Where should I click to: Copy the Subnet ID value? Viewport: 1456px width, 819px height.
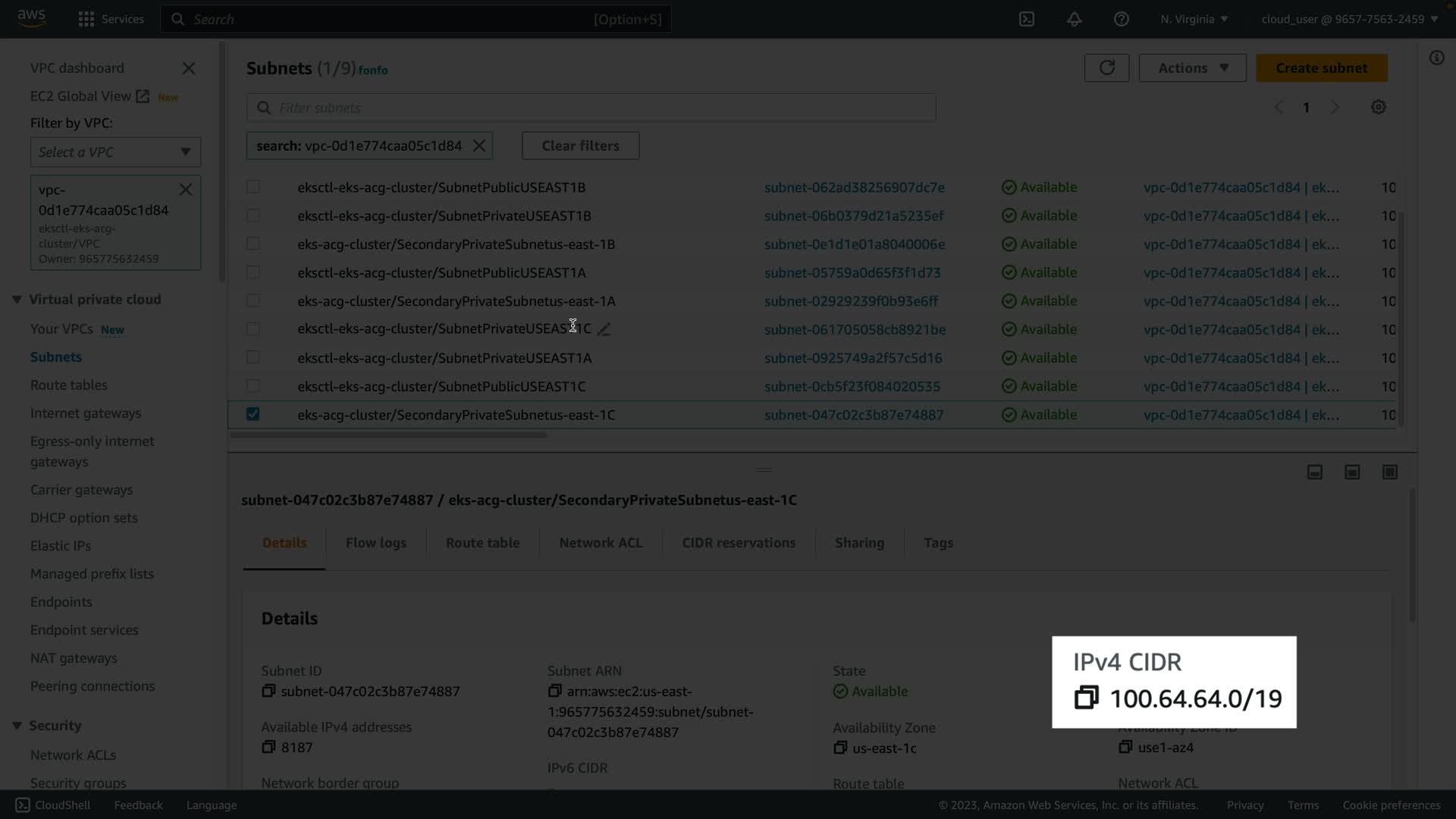point(268,691)
